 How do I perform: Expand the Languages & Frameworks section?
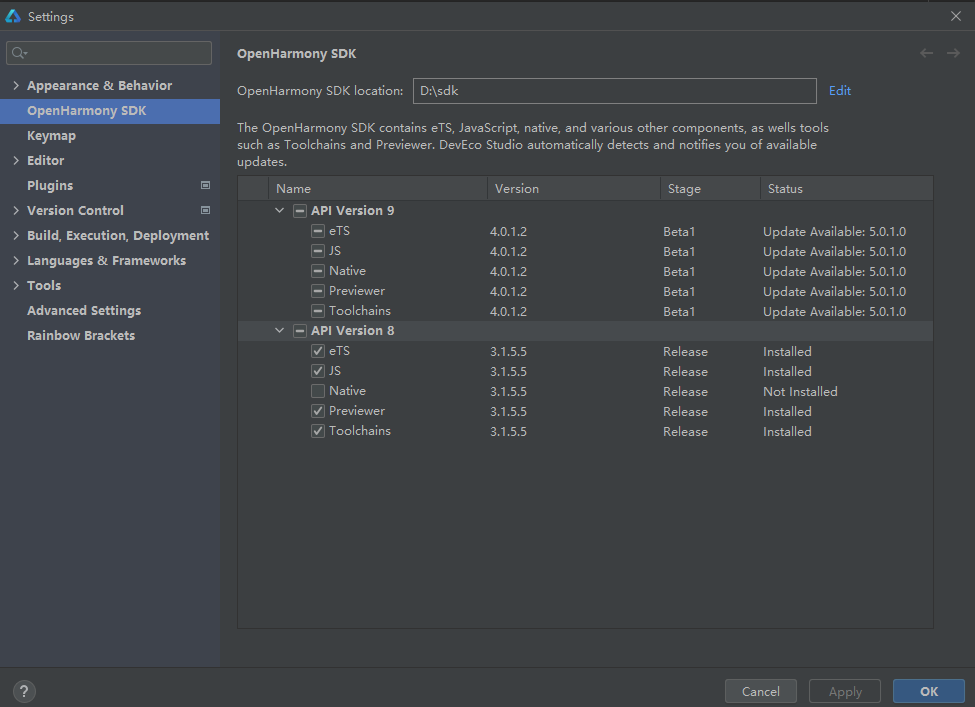pyautogui.click(x=16, y=261)
